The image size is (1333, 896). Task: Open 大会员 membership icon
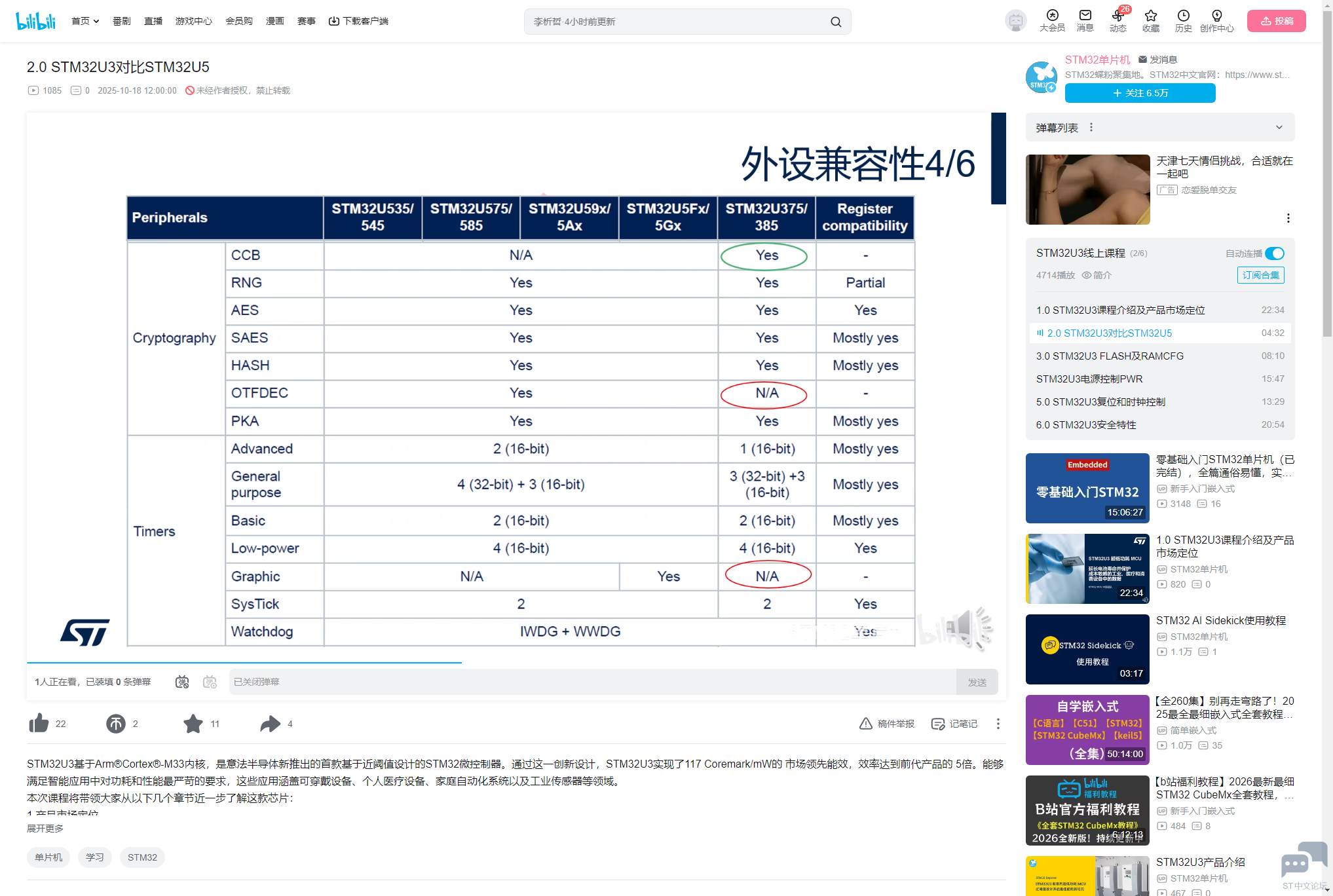coord(1052,21)
